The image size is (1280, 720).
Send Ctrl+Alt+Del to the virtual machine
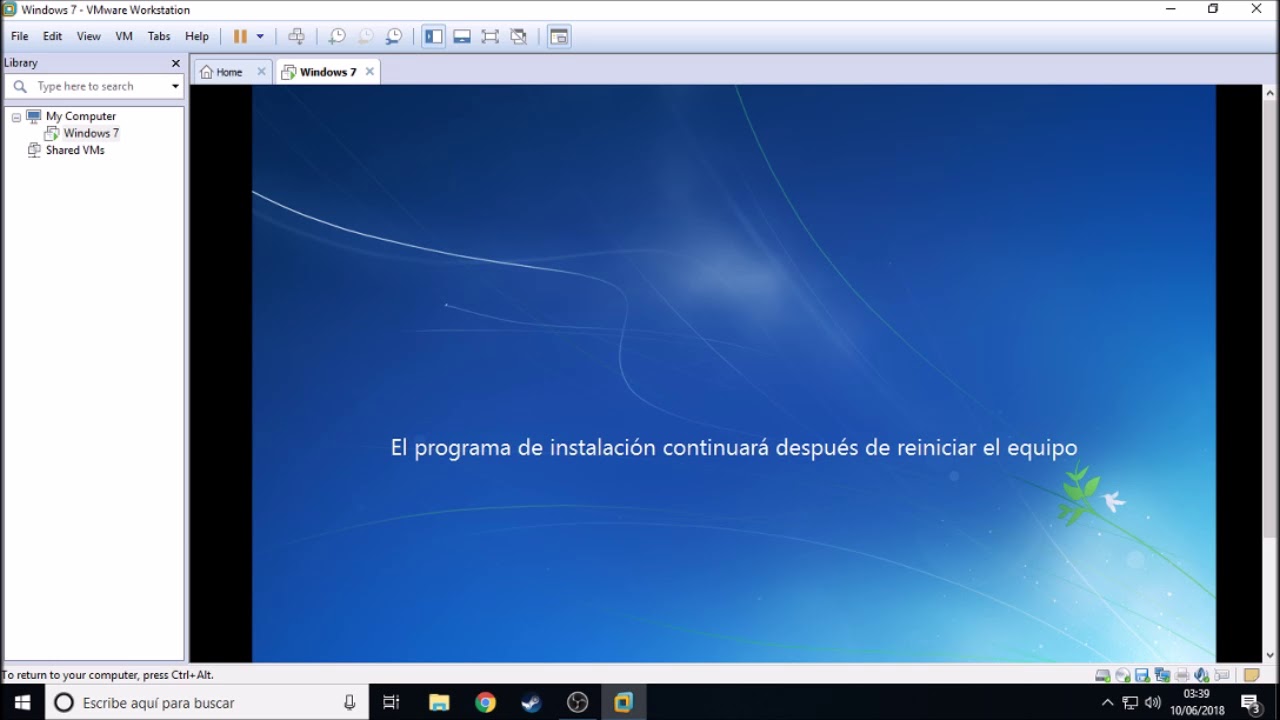(296, 36)
